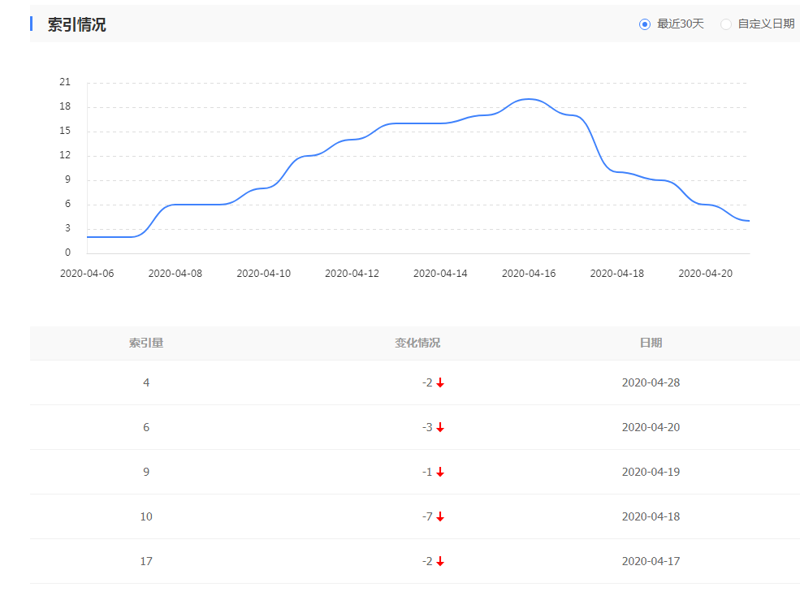The height and width of the screenshot is (596, 800).
Task: Click the 2020-04-14 x-axis label
Action: point(440,274)
